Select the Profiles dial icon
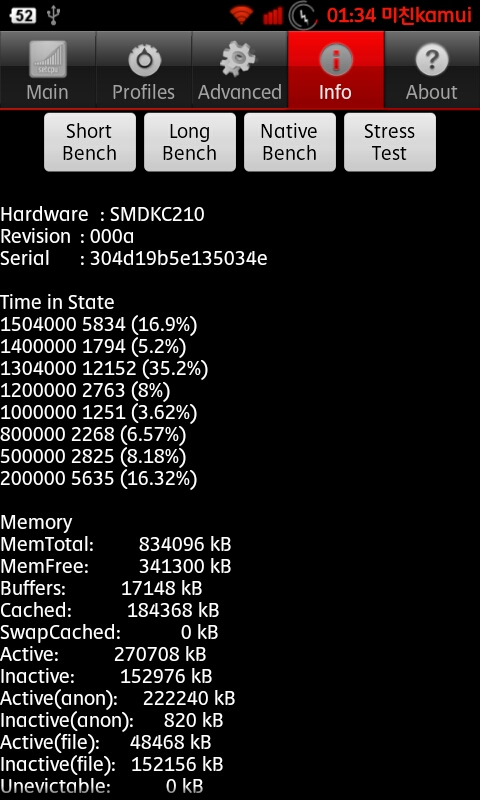The image size is (480, 800). click(x=144, y=60)
